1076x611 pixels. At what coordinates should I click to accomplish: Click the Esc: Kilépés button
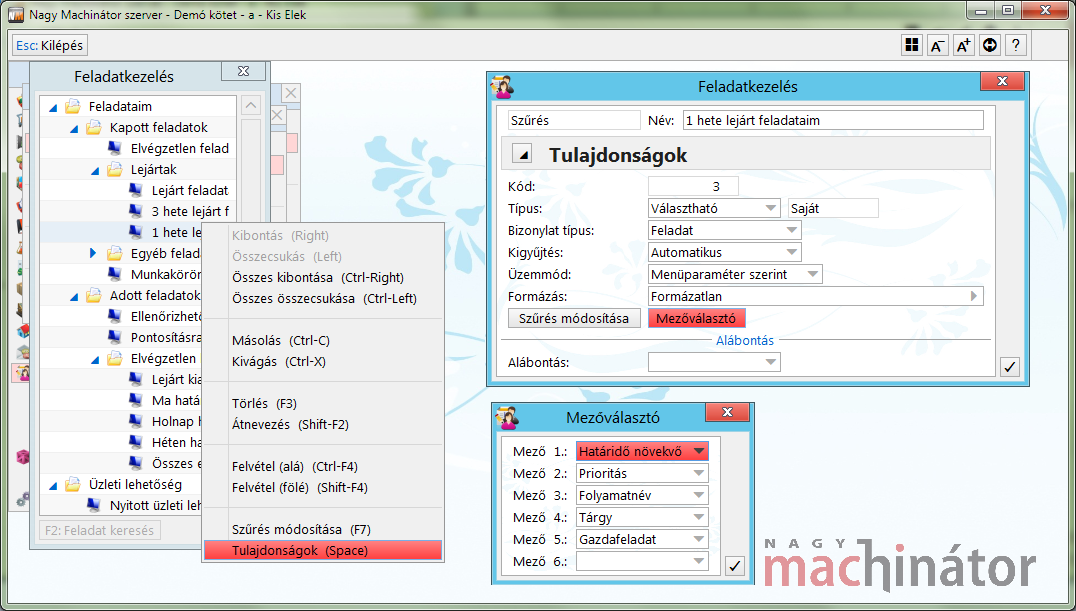click(50, 45)
